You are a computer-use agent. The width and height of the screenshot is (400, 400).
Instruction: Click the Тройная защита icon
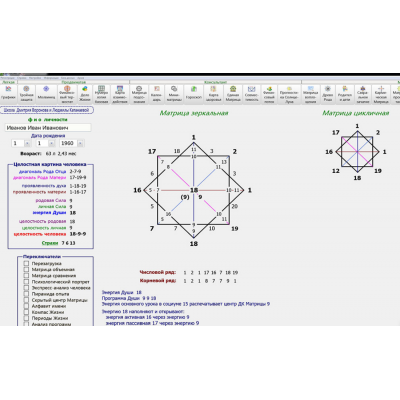tap(26, 94)
